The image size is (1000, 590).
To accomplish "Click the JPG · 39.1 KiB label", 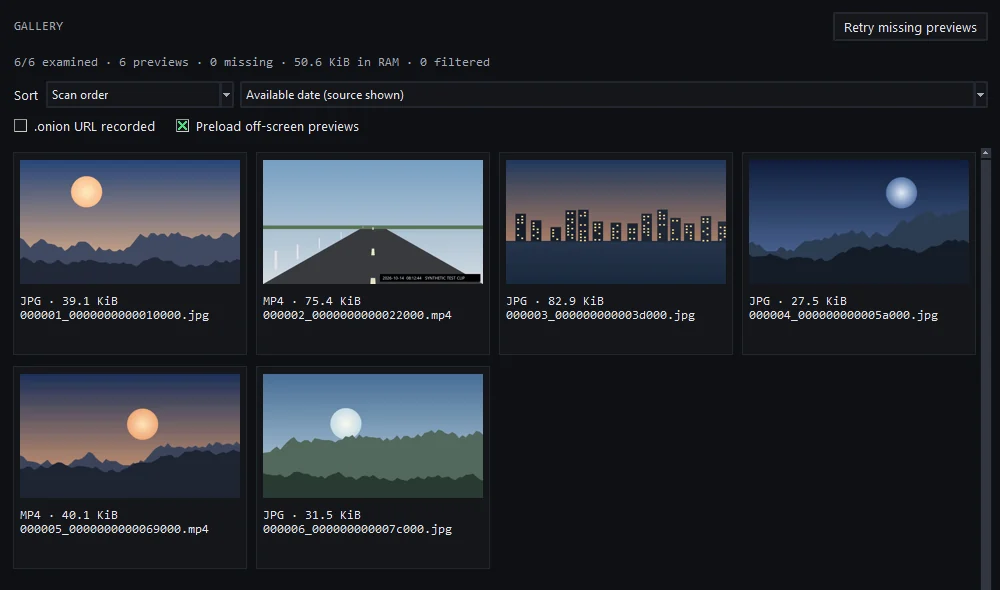I will tap(69, 301).
